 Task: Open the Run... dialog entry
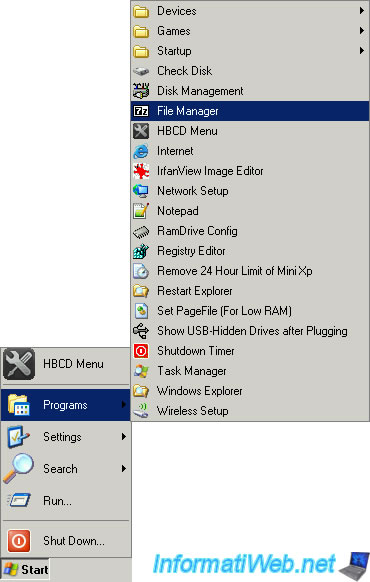(x=66, y=501)
